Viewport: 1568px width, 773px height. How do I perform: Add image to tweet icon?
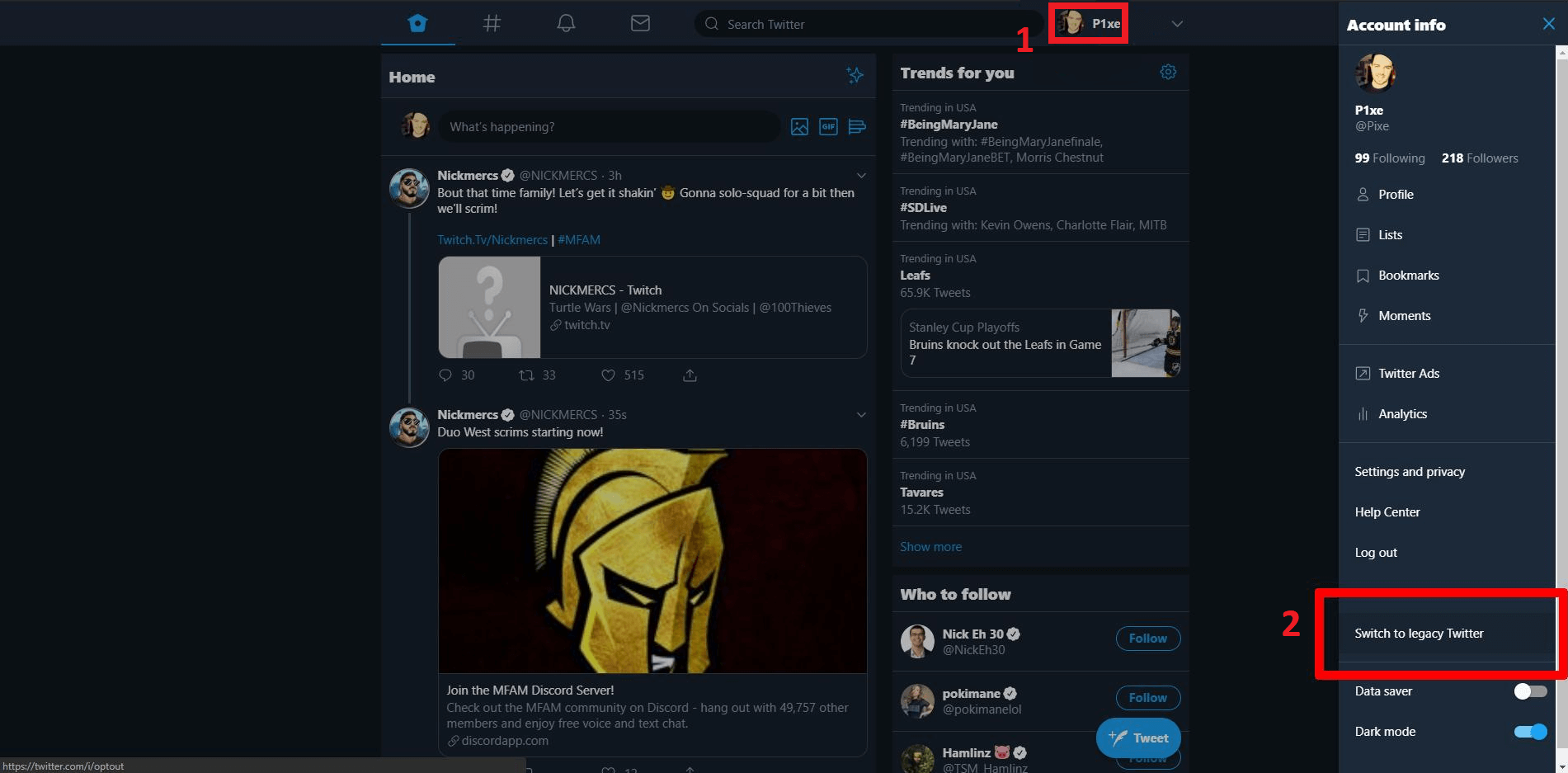pos(799,126)
